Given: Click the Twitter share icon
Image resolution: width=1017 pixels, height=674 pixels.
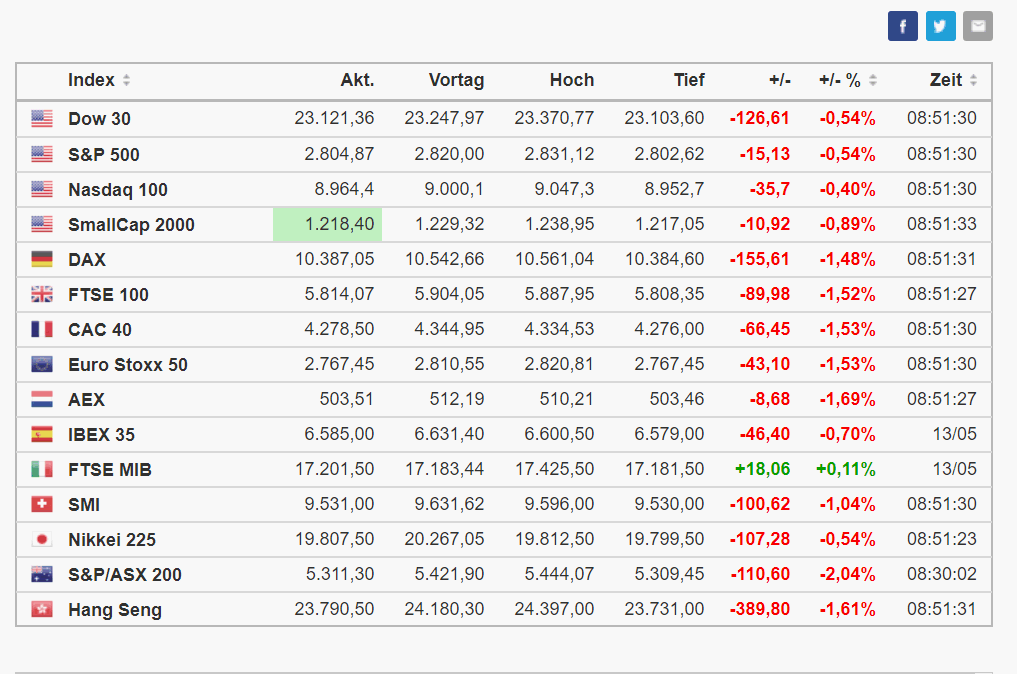Looking at the screenshot, I should point(940,26).
